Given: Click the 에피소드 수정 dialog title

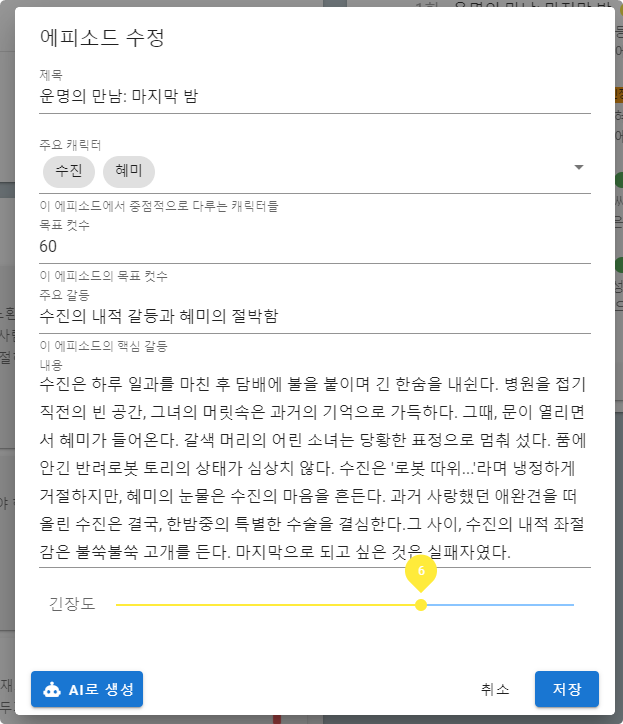Looking at the screenshot, I should coord(102,37).
